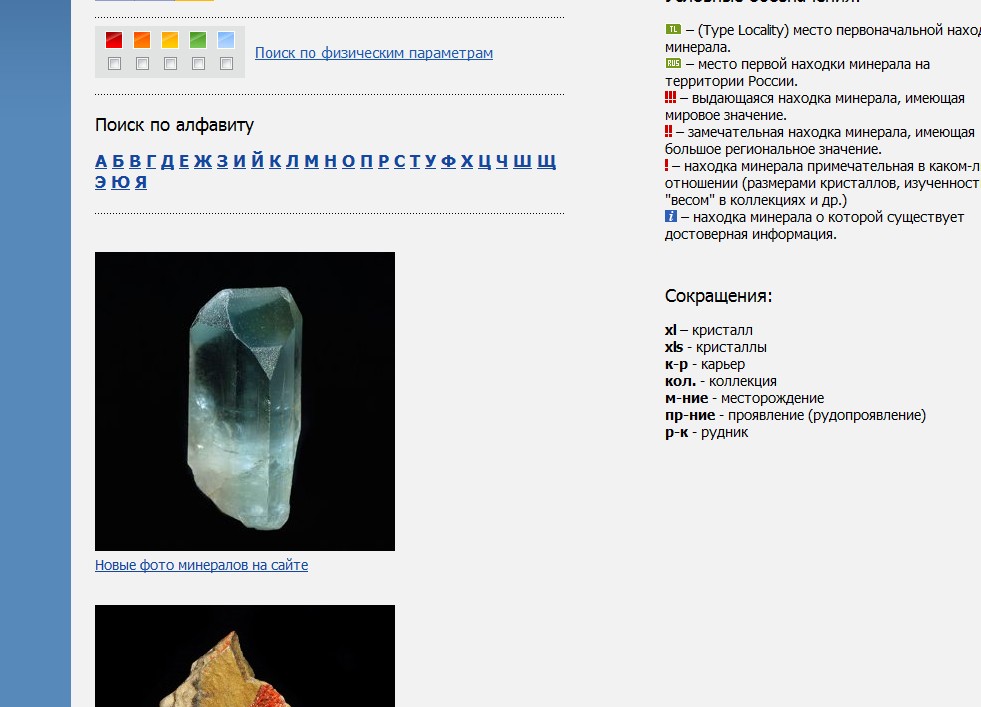Click the 'р-к - рудник' abbreviation line
This screenshot has height=707, width=981.
pos(706,432)
